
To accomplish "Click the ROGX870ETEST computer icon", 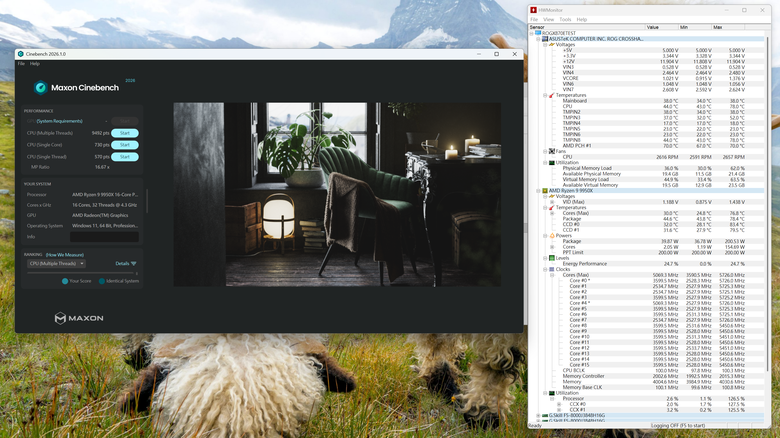I will click(538, 33).
